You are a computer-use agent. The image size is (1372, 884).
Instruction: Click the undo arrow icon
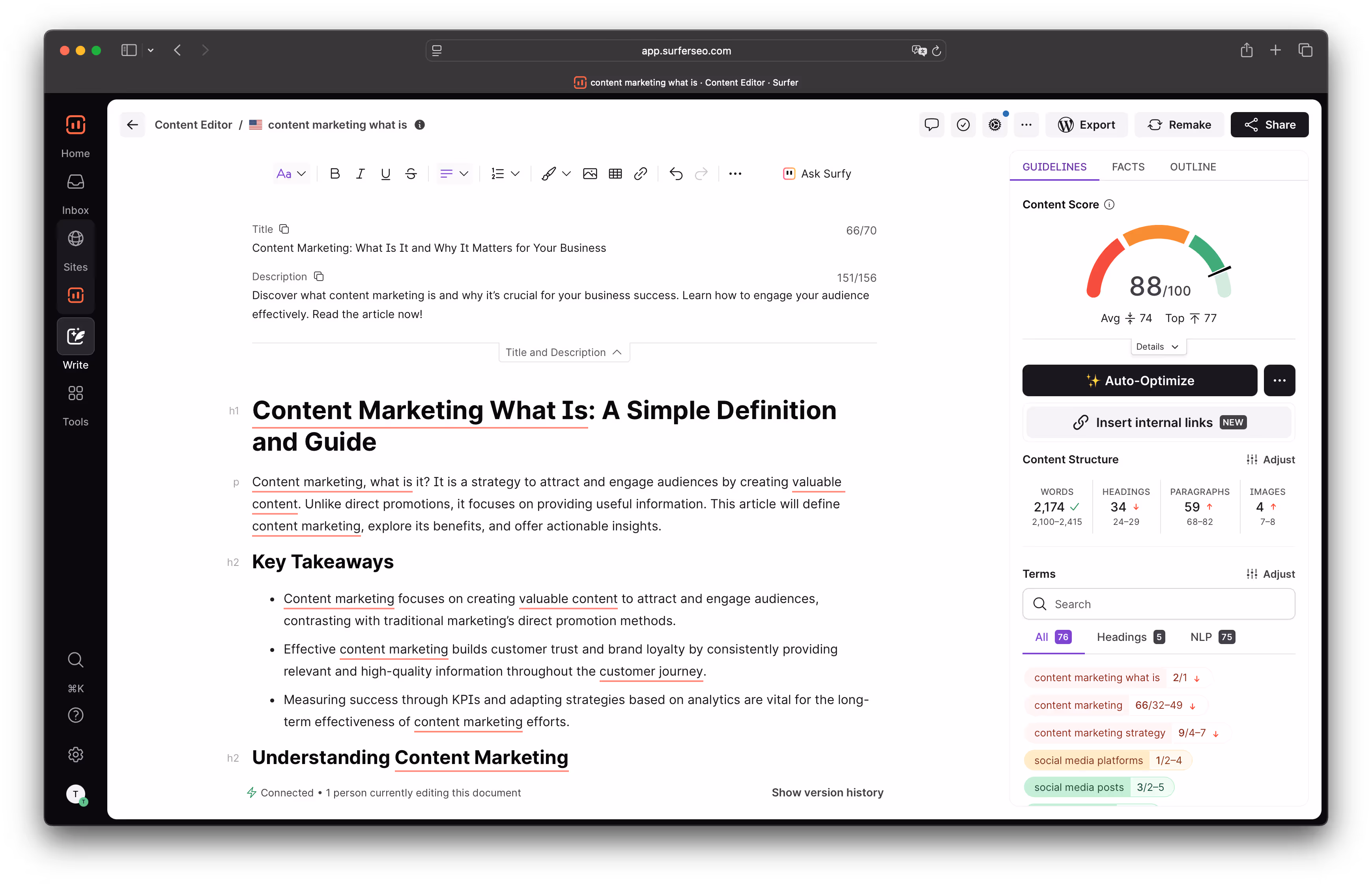pos(676,173)
